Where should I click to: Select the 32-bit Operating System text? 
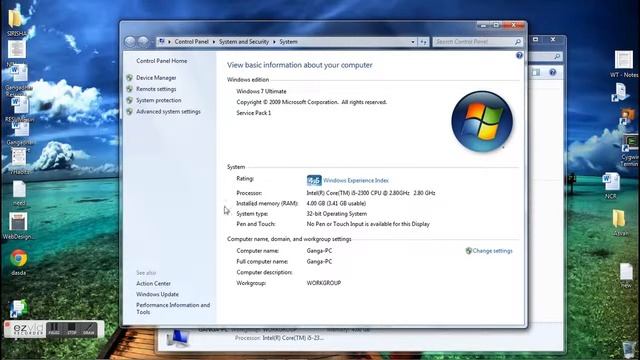pos(337,214)
